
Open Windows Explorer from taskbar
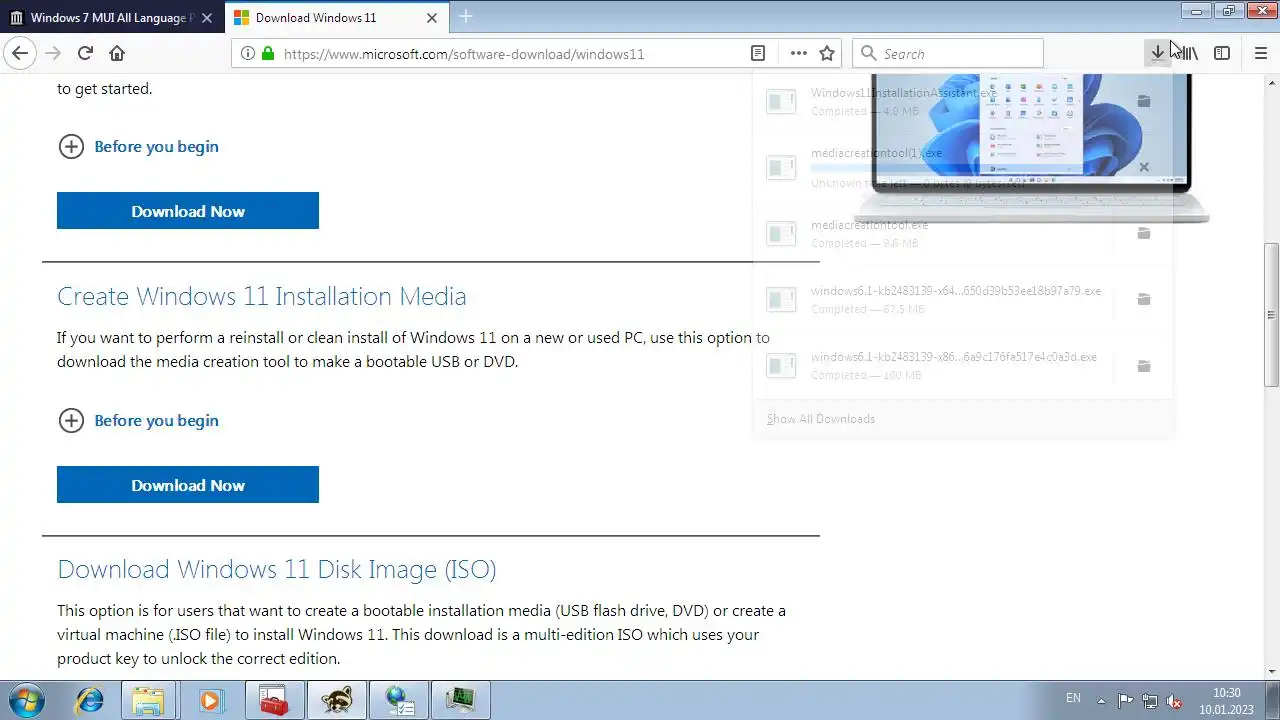click(x=148, y=700)
